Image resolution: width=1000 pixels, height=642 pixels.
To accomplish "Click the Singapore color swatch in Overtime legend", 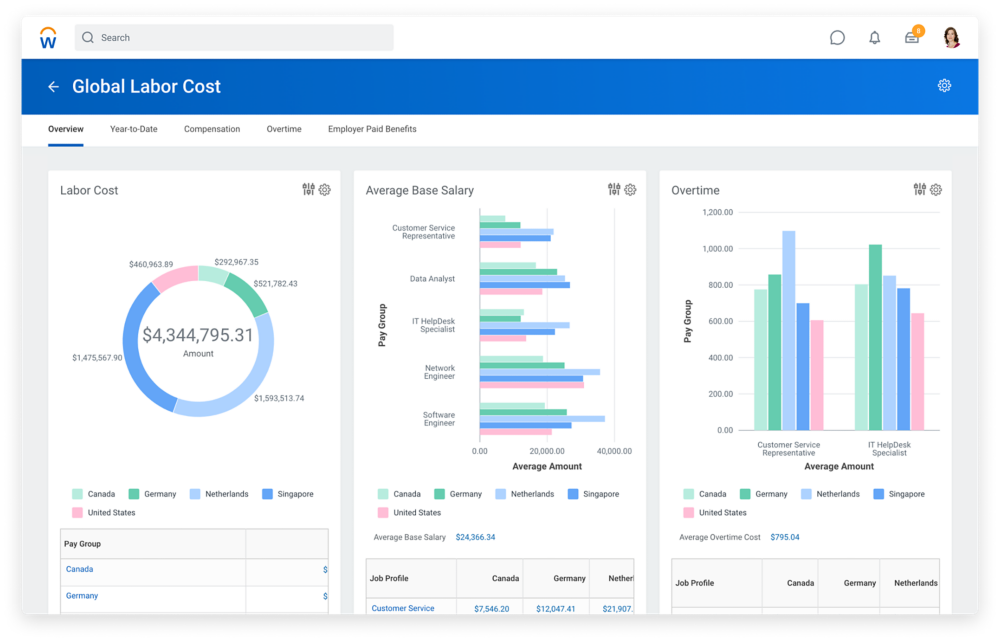I will point(878,494).
